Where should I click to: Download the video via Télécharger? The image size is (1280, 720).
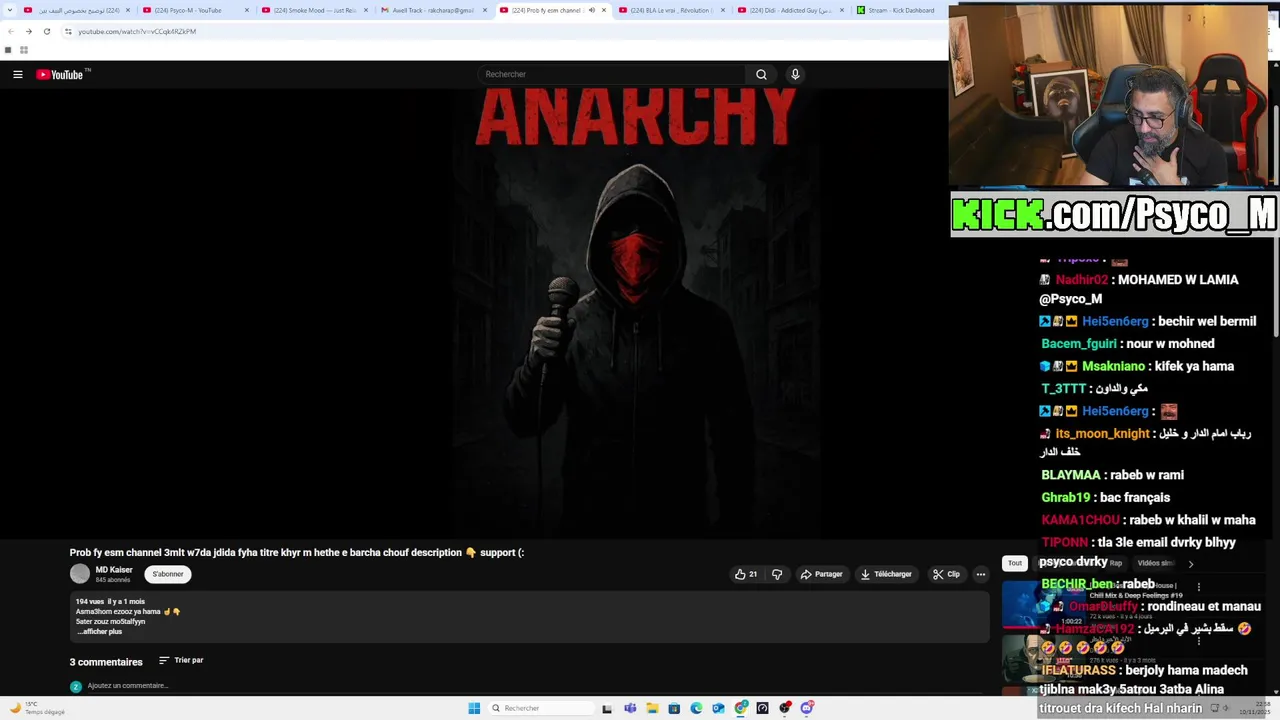(886, 574)
